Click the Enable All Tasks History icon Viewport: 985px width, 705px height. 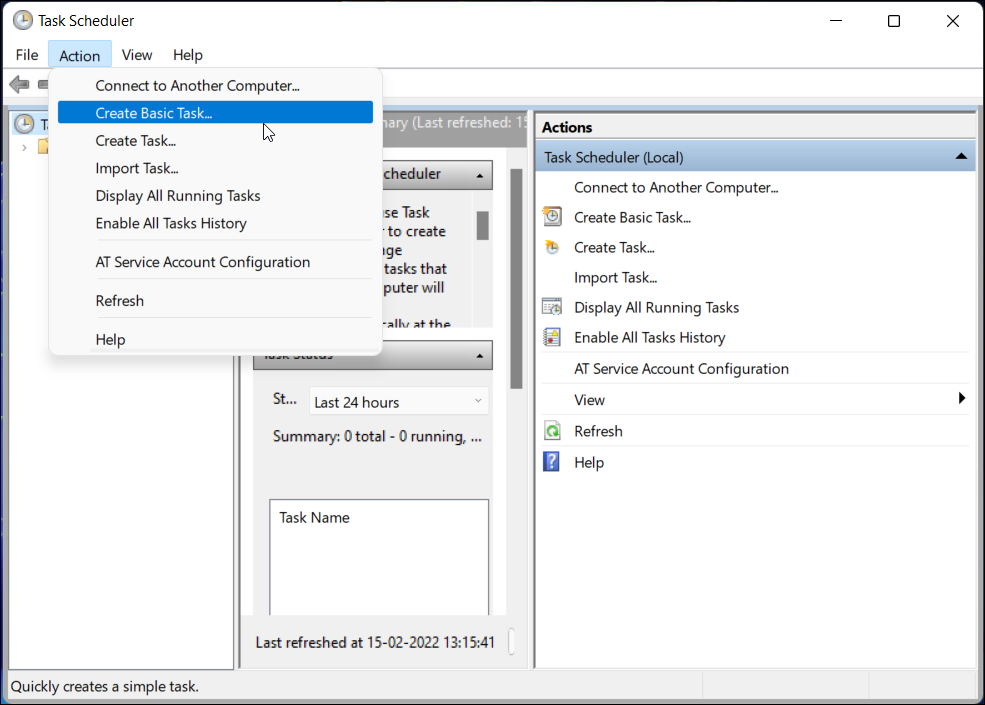[551, 337]
